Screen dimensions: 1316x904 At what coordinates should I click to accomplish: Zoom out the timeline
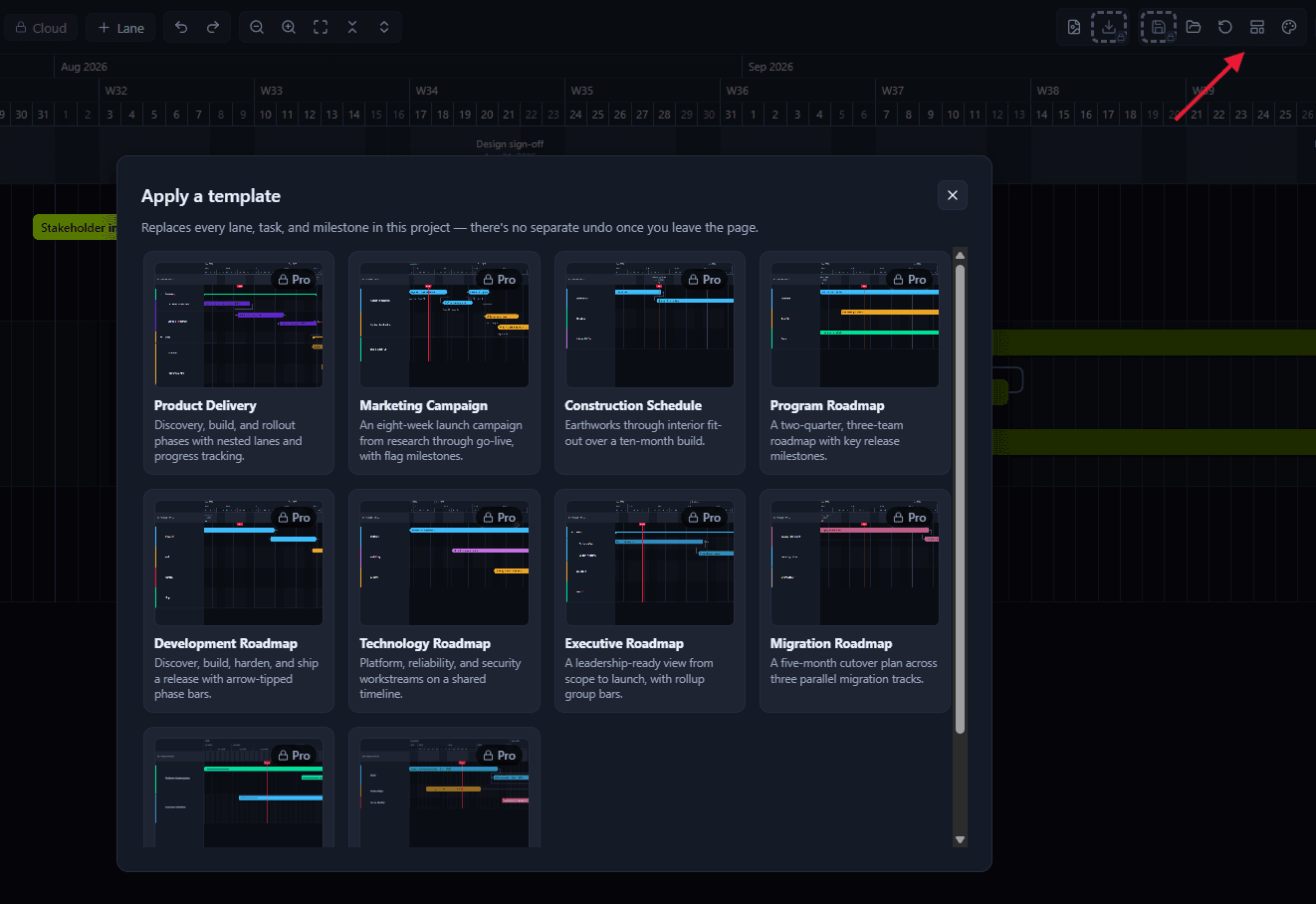point(257,28)
